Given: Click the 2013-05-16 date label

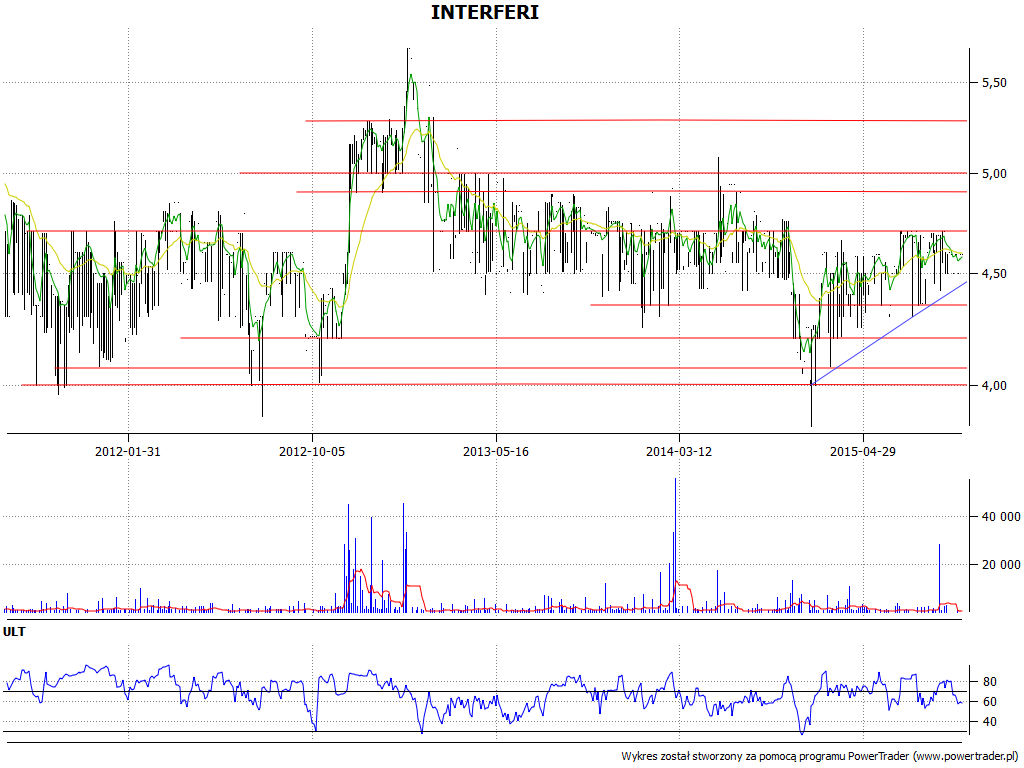Looking at the screenshot, I should 496,451.
